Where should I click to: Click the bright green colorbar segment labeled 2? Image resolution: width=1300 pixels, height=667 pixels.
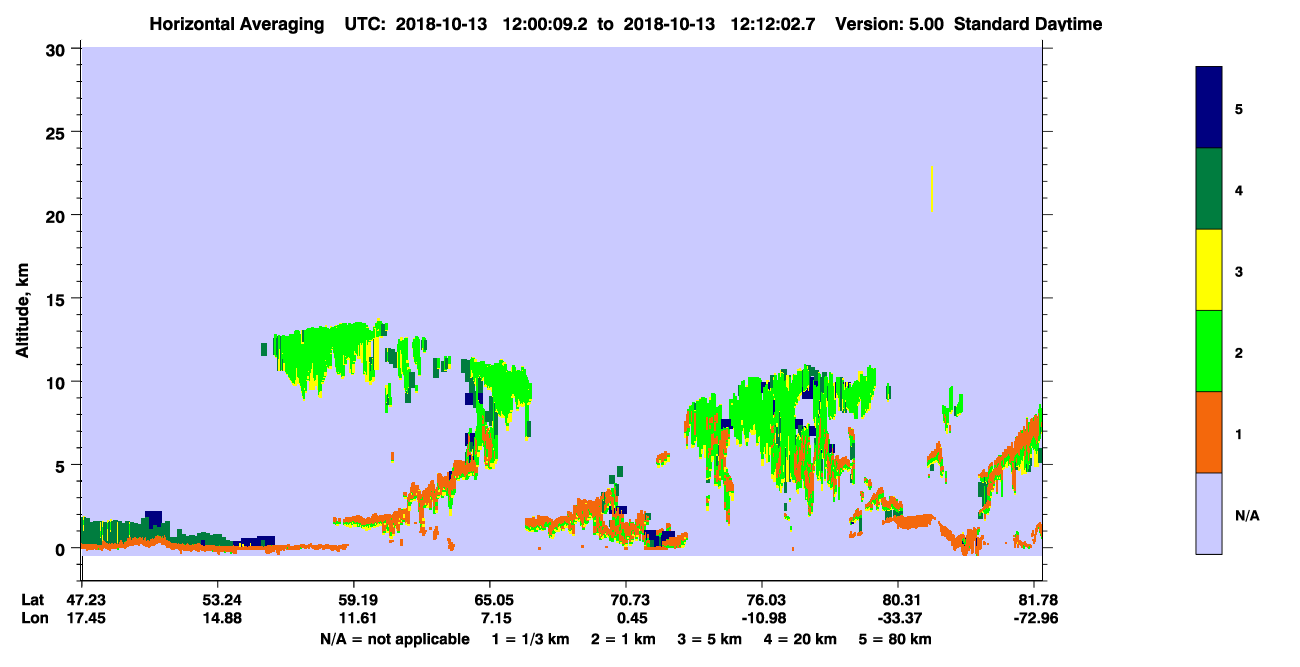tap(1209, 351)
